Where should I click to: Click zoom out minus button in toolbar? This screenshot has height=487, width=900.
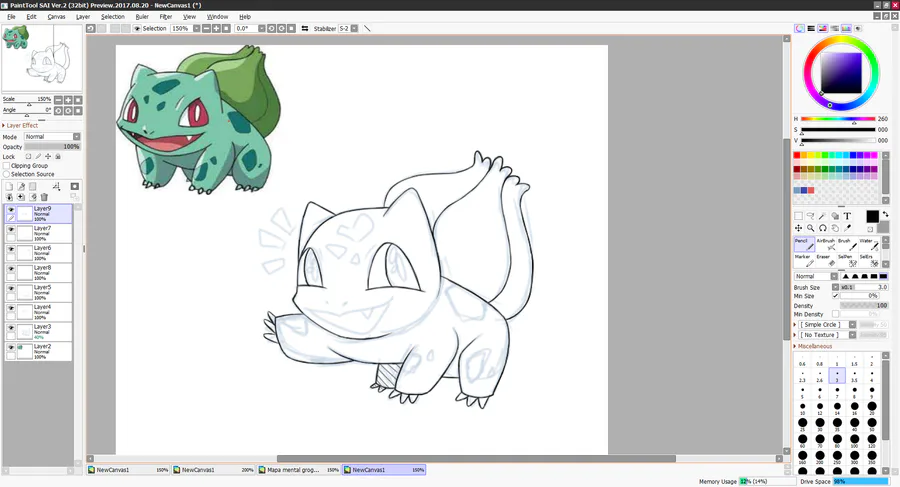point(207,28)
